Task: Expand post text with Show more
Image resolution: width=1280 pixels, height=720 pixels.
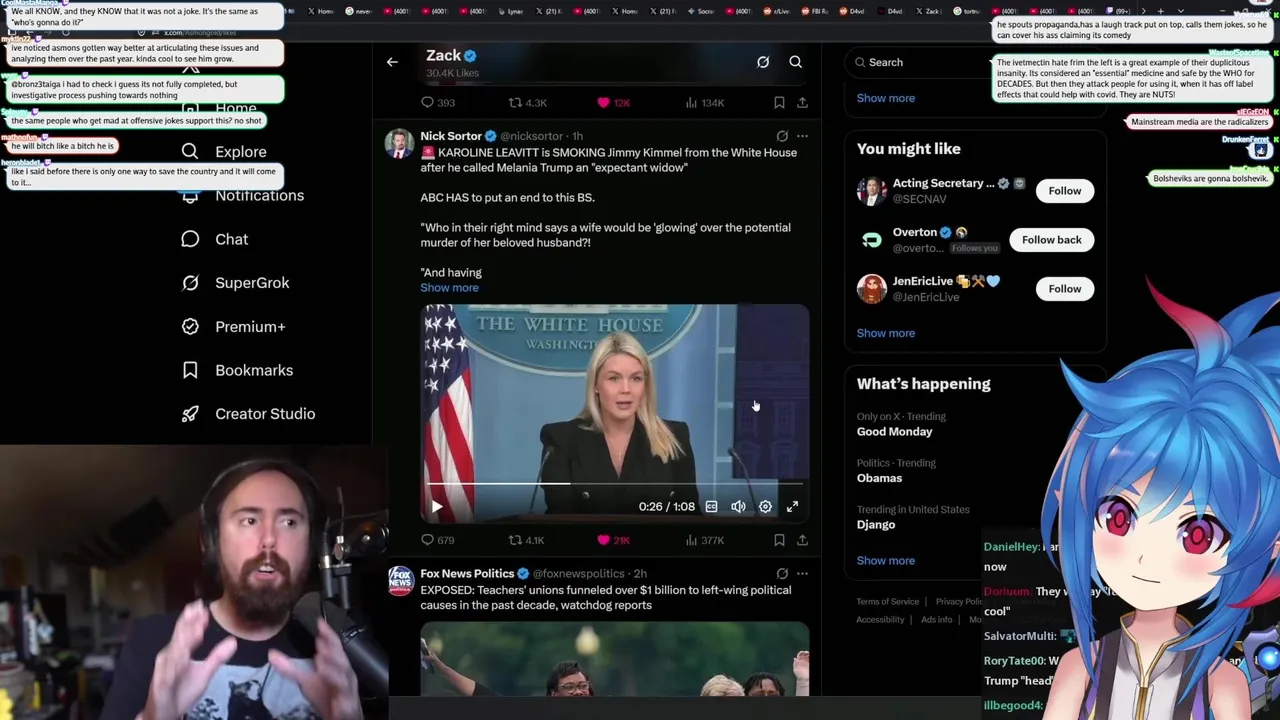Action: click(449, 288)
